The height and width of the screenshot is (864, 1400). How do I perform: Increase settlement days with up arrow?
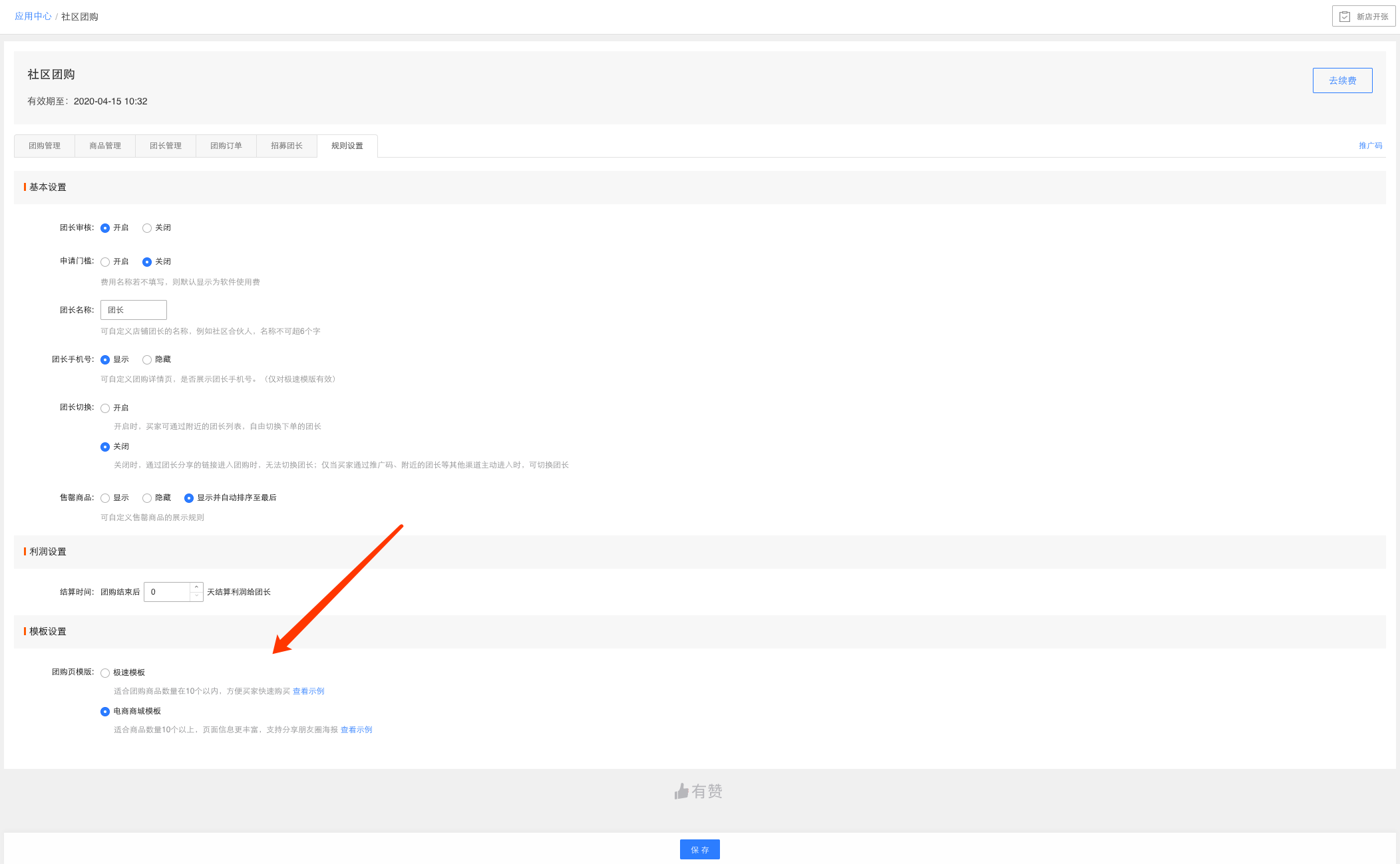point(196,587)
